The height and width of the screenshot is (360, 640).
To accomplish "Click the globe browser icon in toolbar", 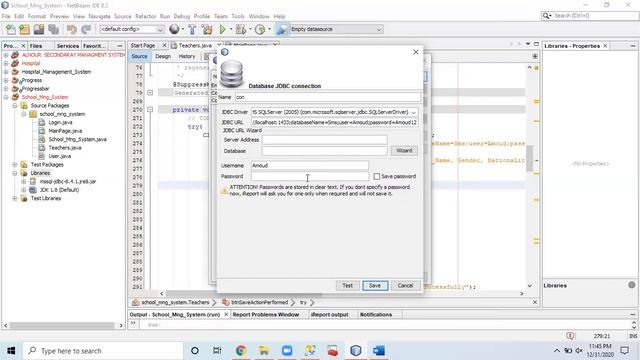I will [x=174, y=29].
